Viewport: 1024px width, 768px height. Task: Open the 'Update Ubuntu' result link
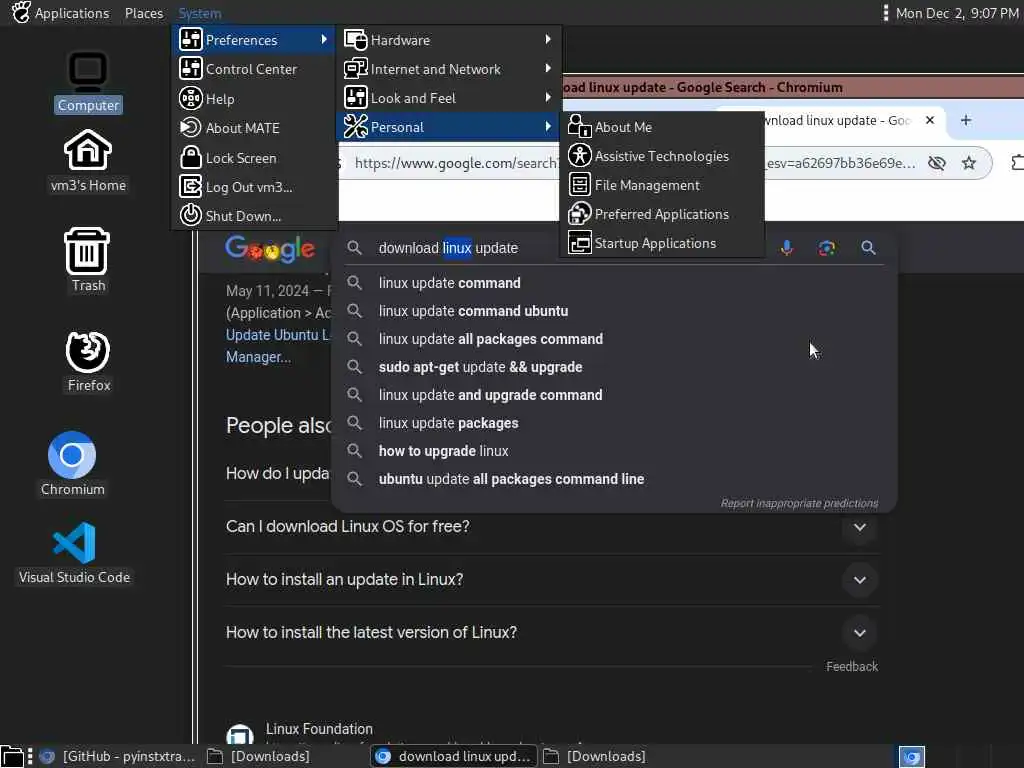point(278,345)
